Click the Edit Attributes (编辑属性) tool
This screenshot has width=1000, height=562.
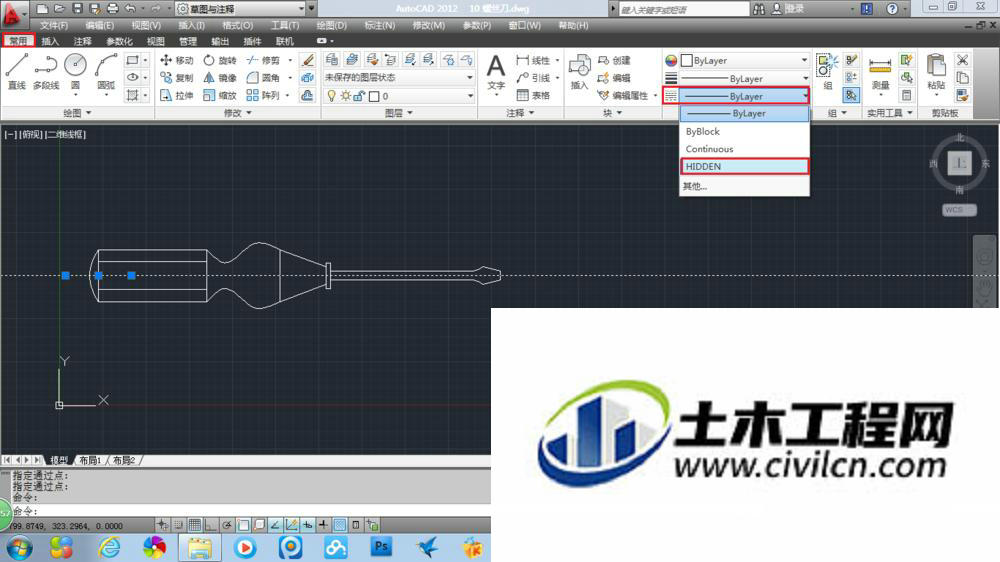[623, 95]
